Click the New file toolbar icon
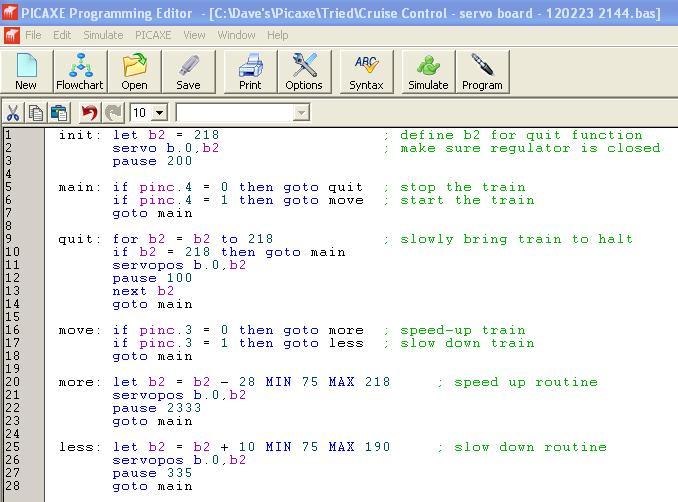Screen dimensions: 678x502 [26, 71]
